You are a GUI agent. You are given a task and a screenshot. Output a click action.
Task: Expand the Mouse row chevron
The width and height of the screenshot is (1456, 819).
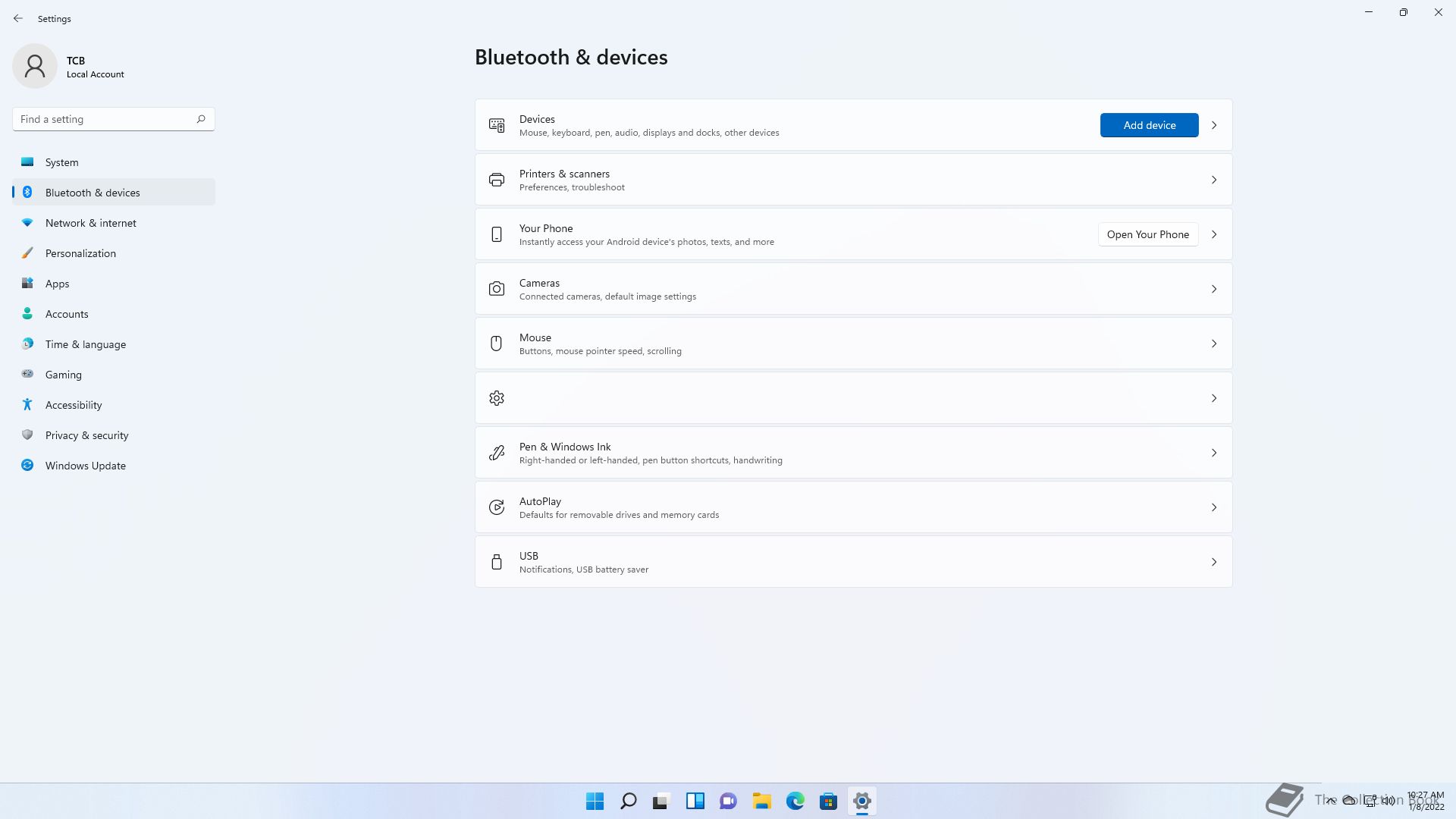[x=1214, y=344]
